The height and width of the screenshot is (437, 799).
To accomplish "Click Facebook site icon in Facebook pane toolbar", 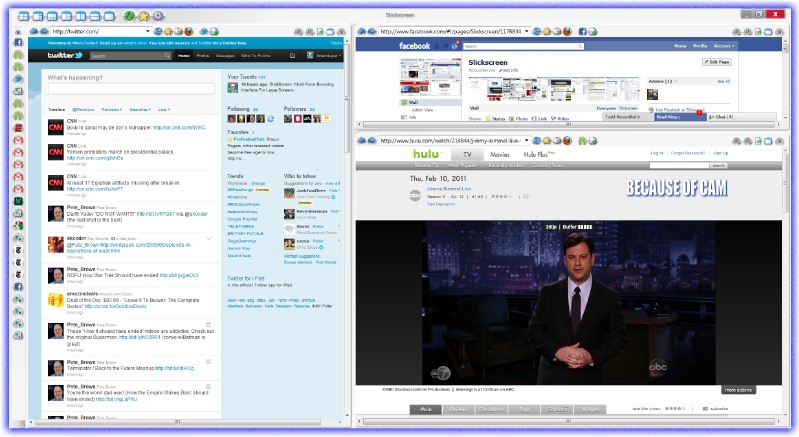I will pyautogui.click(x=582, y=32).
